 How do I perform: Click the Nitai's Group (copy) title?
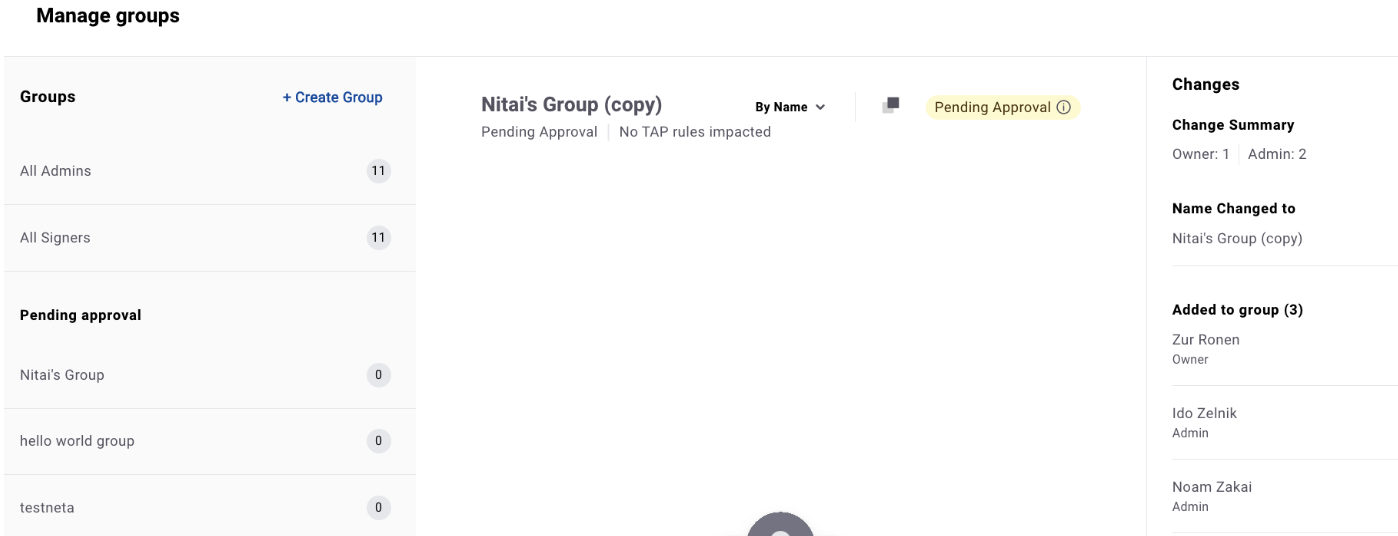[572, 105]
